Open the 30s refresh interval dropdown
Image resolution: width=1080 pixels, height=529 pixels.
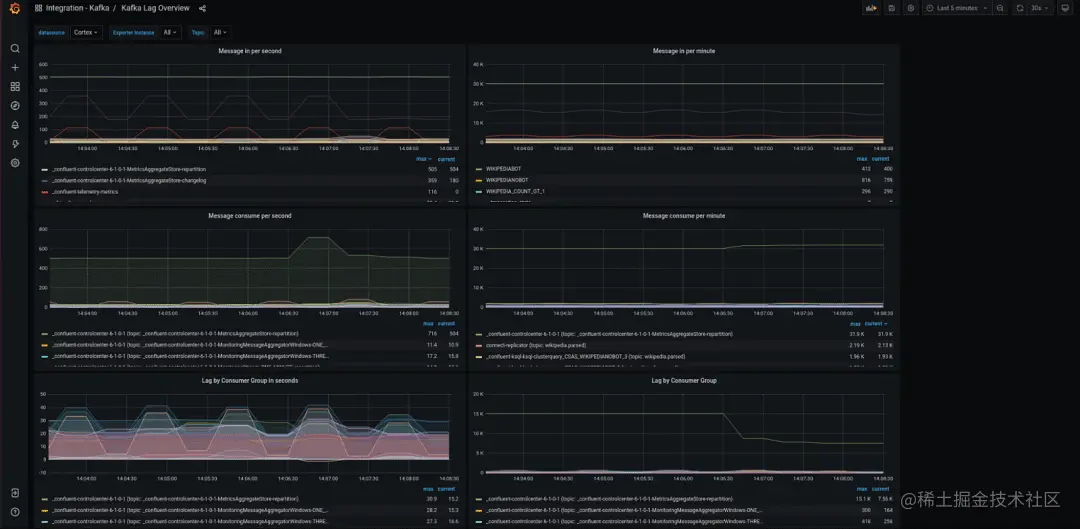click(x=1039, y=8)
